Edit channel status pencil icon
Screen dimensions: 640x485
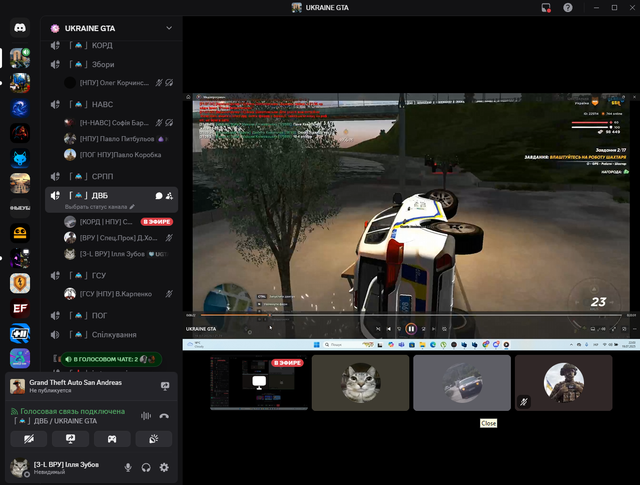(132, 207)
